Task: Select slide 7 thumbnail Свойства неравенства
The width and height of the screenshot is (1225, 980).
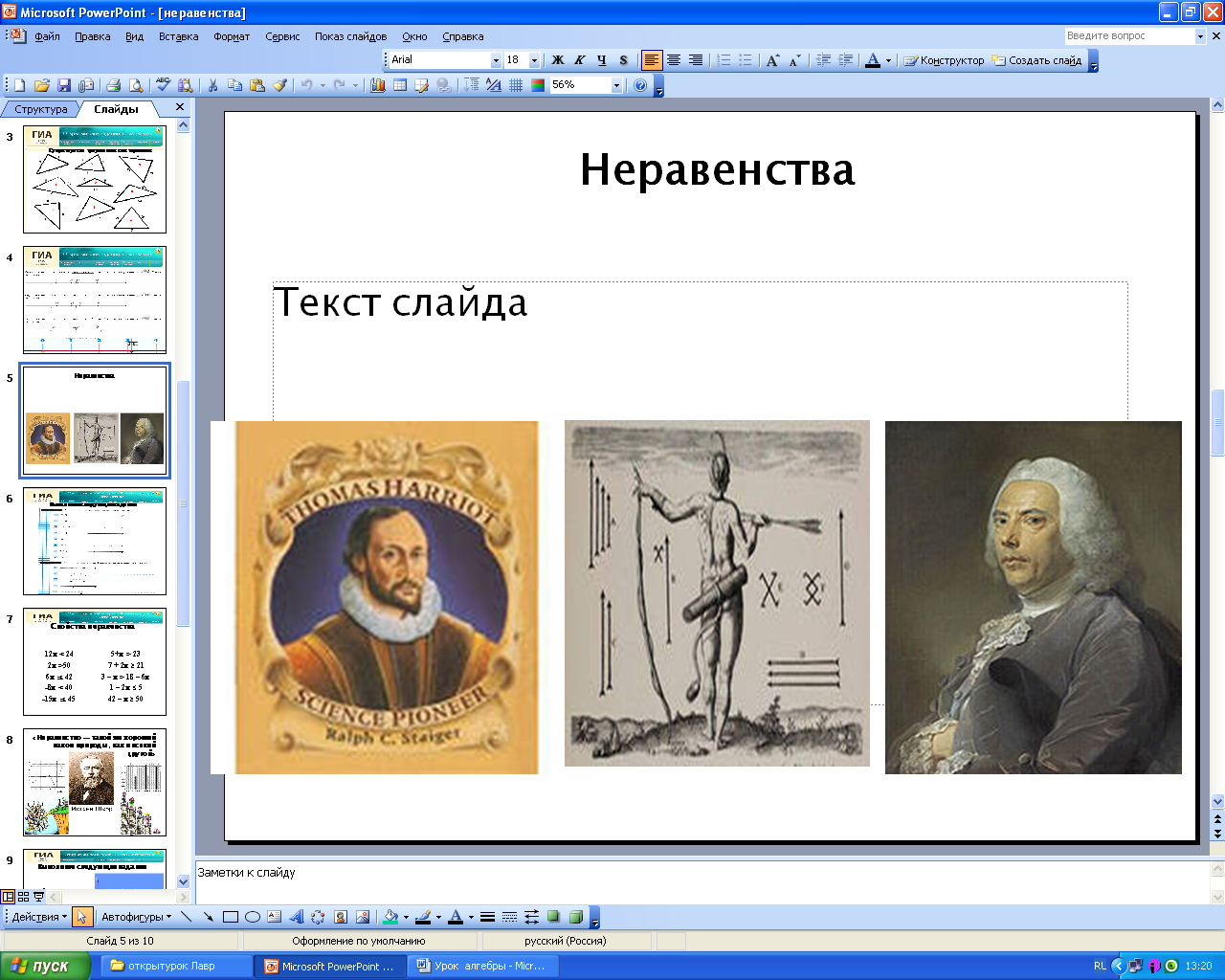Action: pos(95,661)
